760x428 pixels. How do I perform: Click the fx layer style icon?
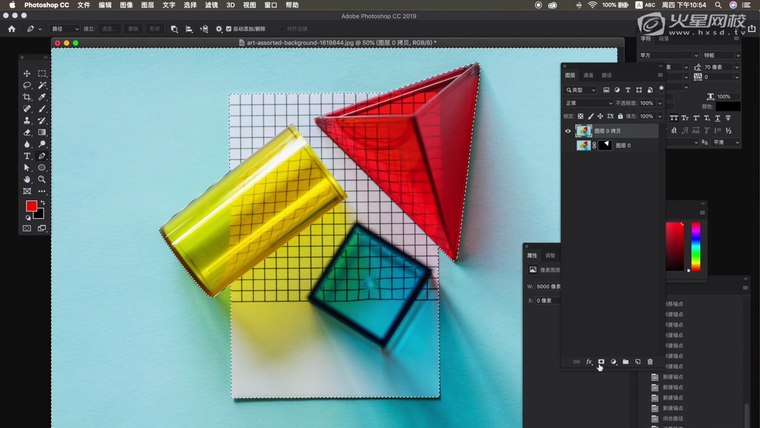pos(589,361)
